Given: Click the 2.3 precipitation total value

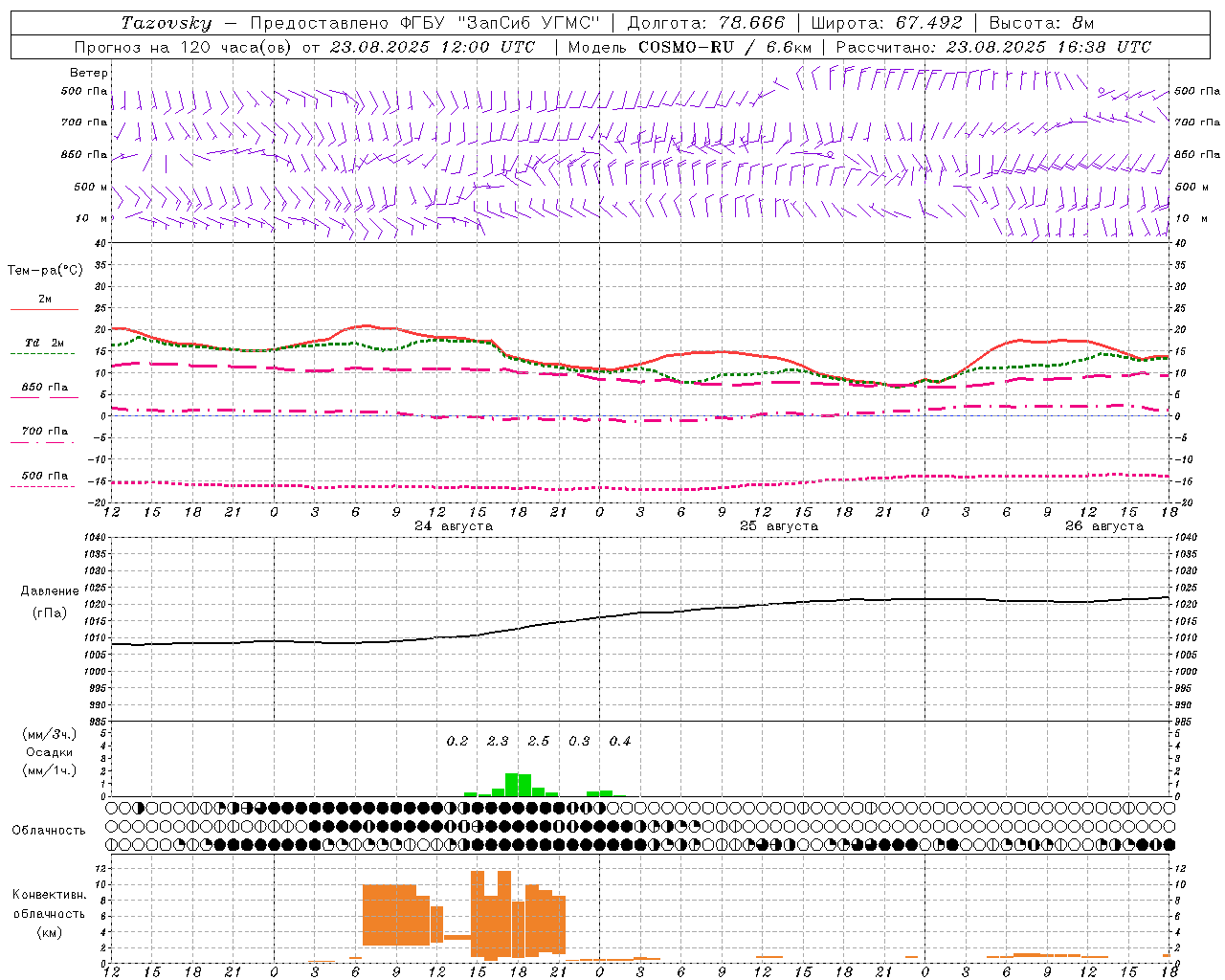Looking at the screenshot, I should [x=498, y=741].
